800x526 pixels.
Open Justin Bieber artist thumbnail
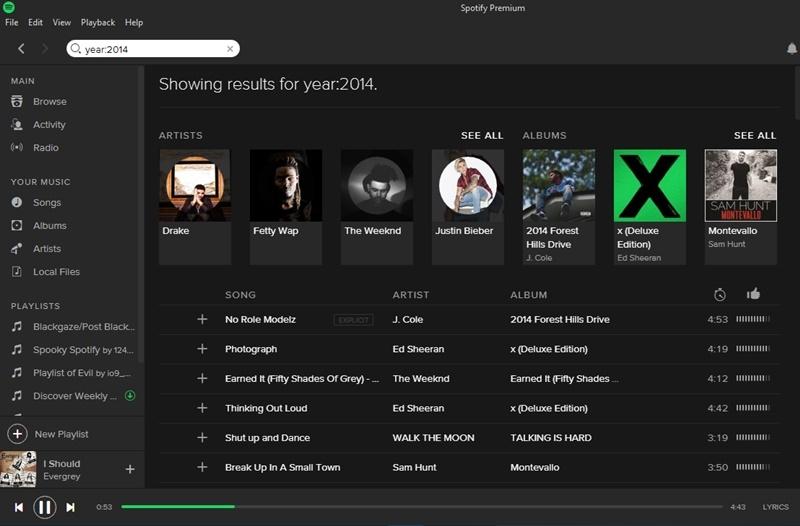click(467, 185)
